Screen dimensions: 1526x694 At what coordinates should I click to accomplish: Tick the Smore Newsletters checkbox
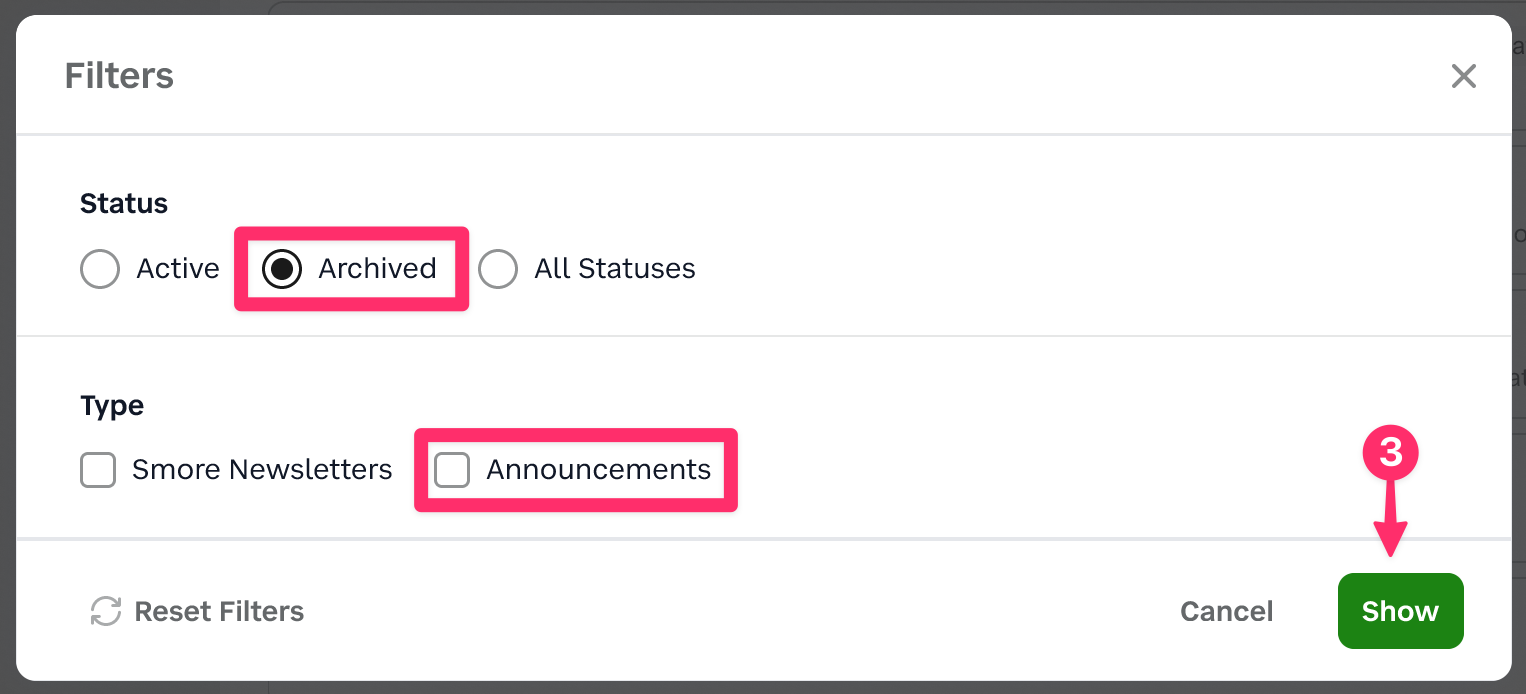pos(98,470)
